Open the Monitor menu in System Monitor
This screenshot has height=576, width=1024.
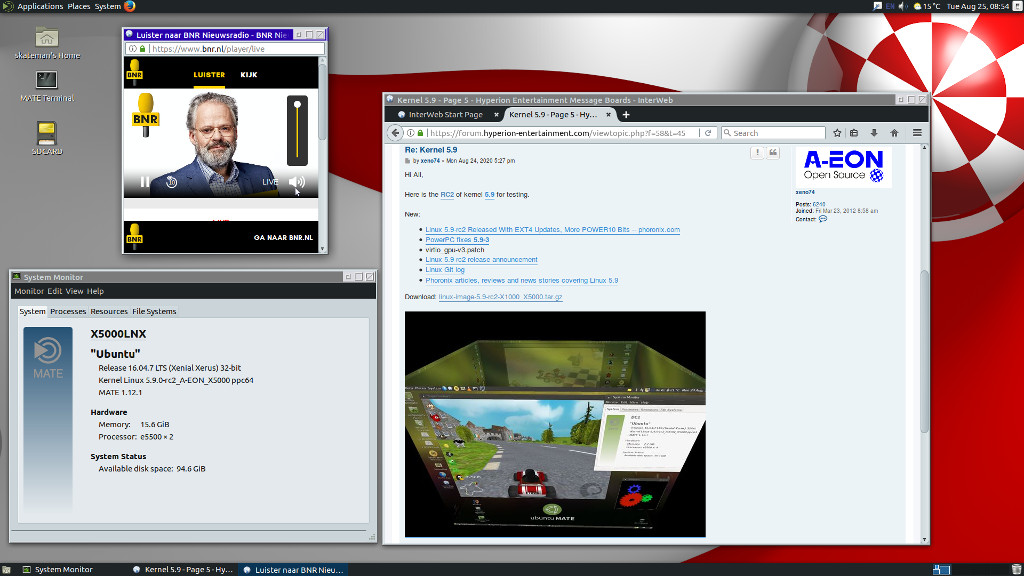[x=29, y=291]
